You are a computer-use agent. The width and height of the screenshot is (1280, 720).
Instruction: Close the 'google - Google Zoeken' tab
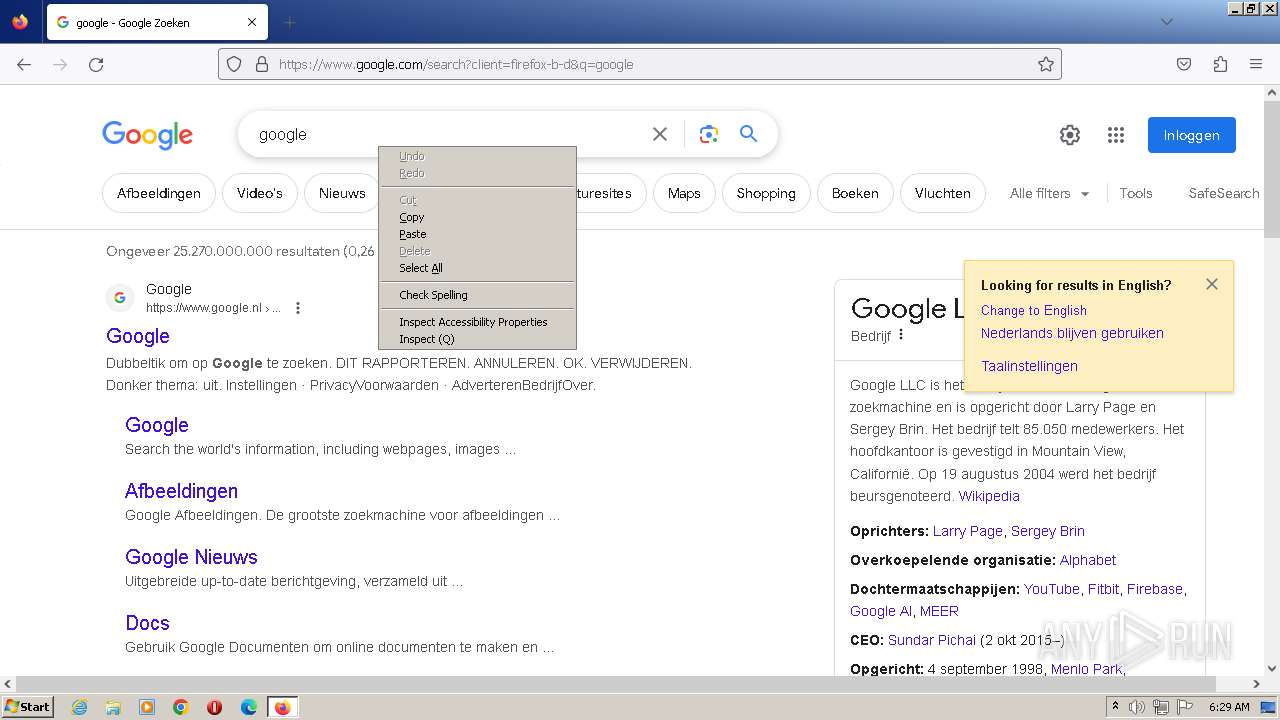tap(252, 22)
